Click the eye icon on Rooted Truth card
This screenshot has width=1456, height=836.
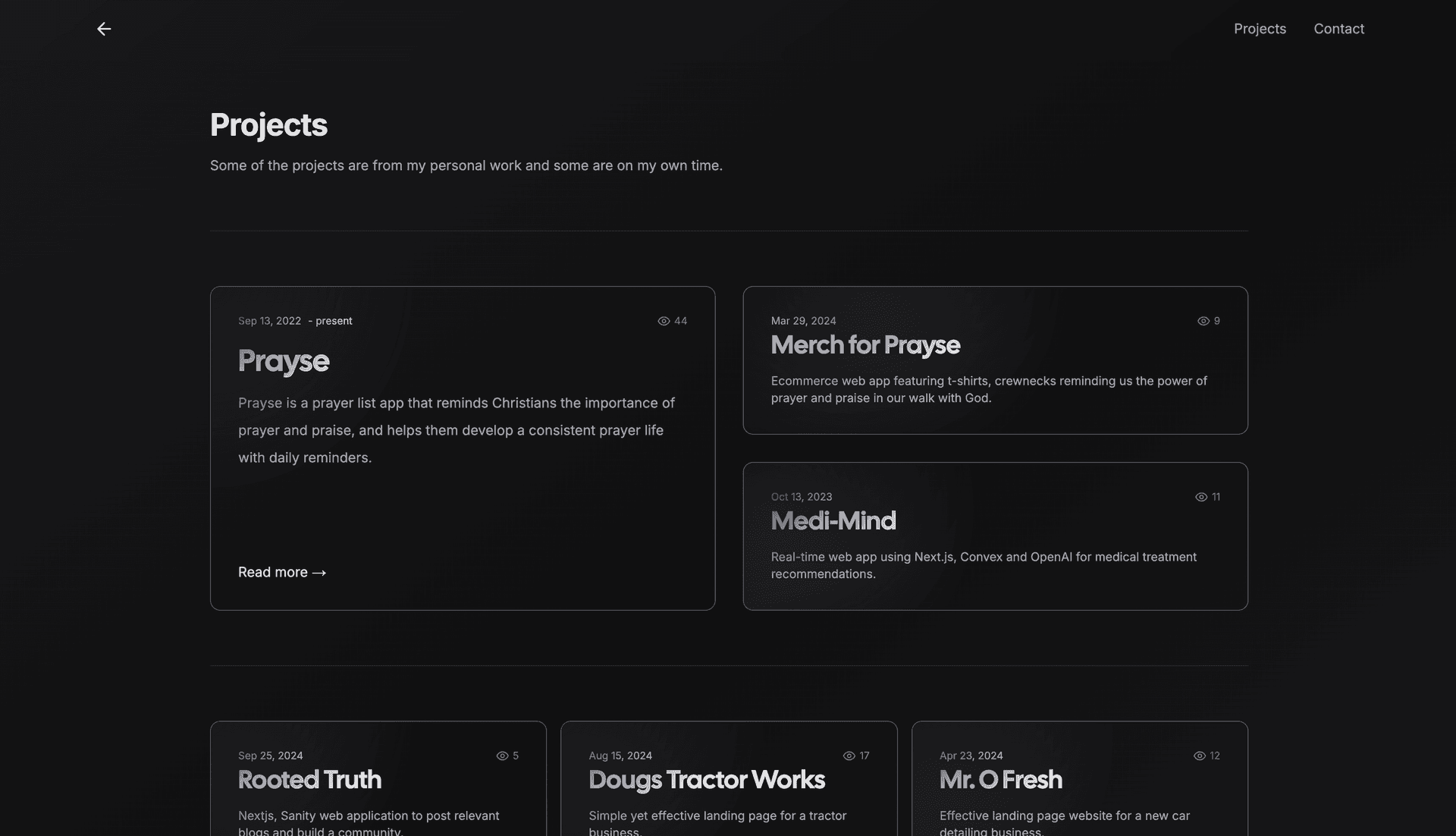tap(502, 756)
